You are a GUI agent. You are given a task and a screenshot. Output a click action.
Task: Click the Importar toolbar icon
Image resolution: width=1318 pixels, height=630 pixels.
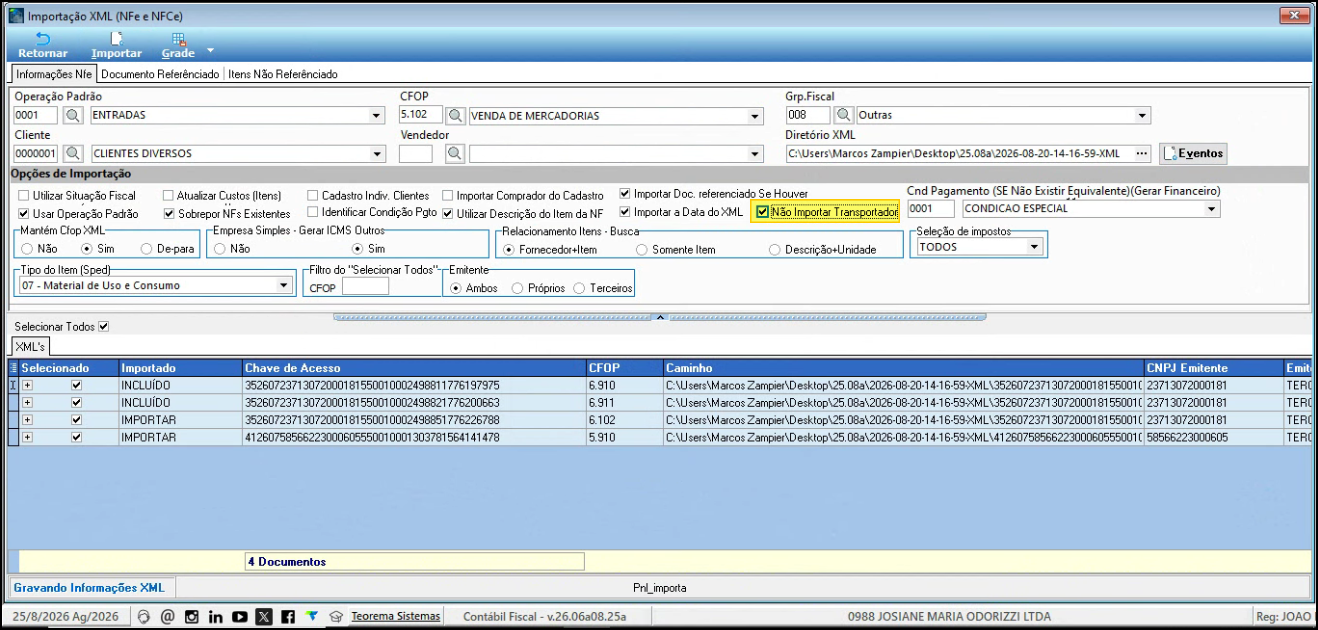click(x=116, y=45)
